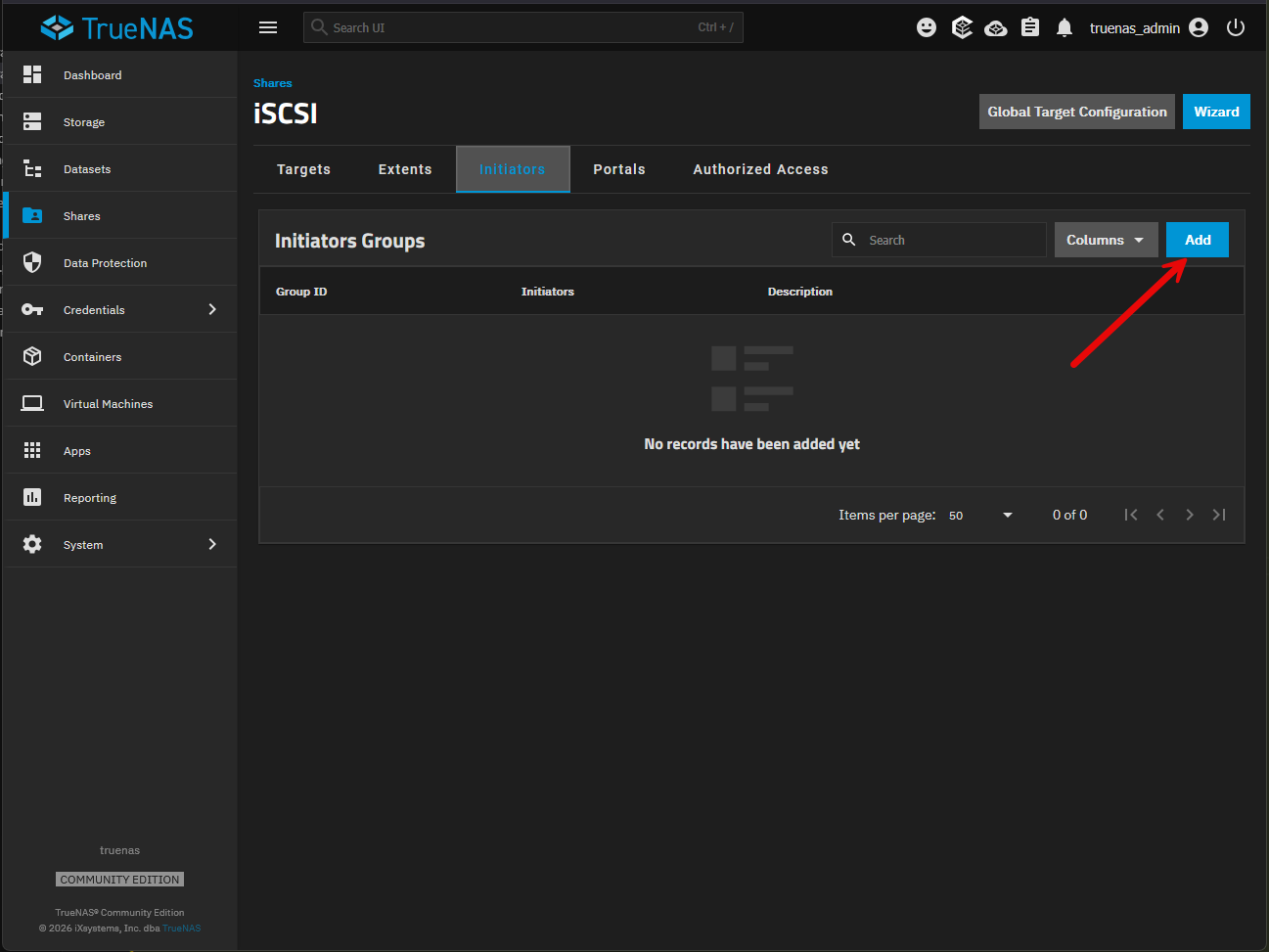Click the System gear icon

32,544
